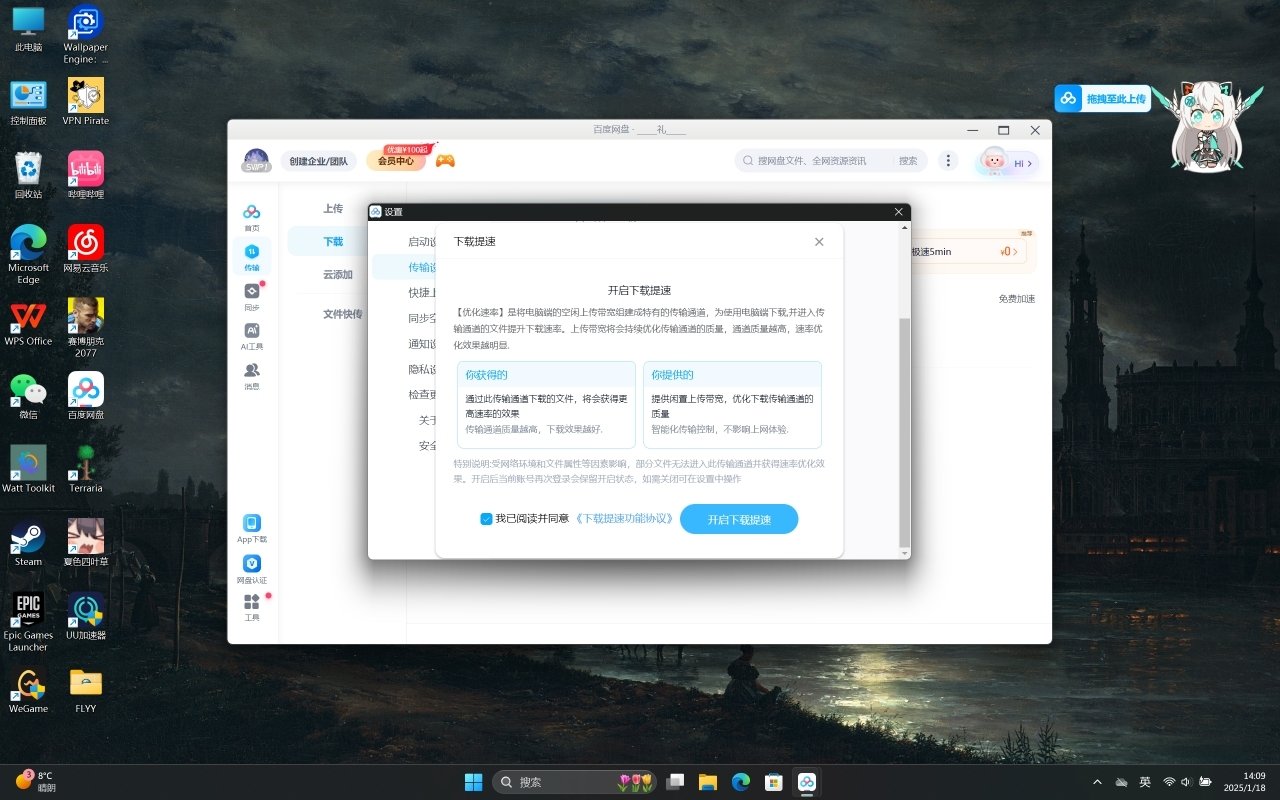Click the 免费加速 text in Netdisk

tap(1016, 299)
